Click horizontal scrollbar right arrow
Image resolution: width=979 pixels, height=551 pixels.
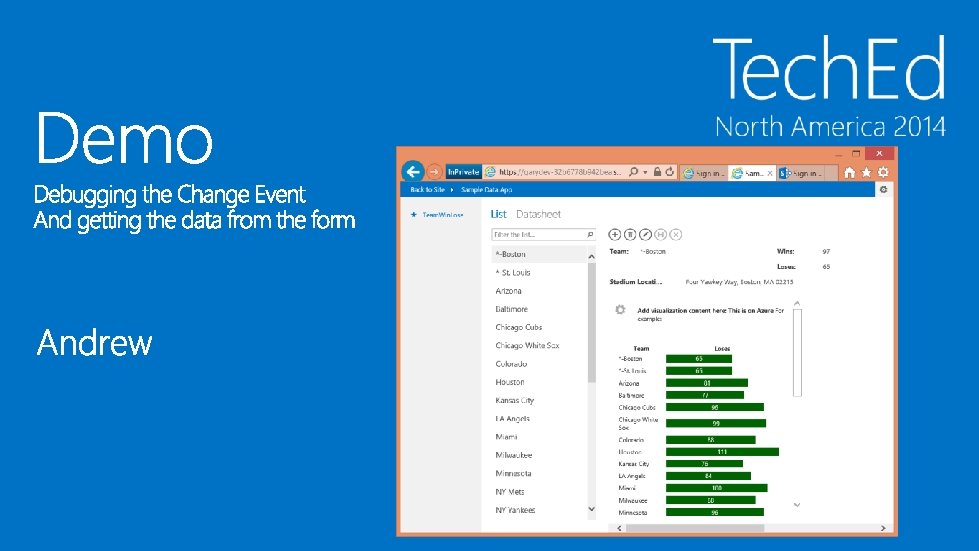tap(883, 528)
